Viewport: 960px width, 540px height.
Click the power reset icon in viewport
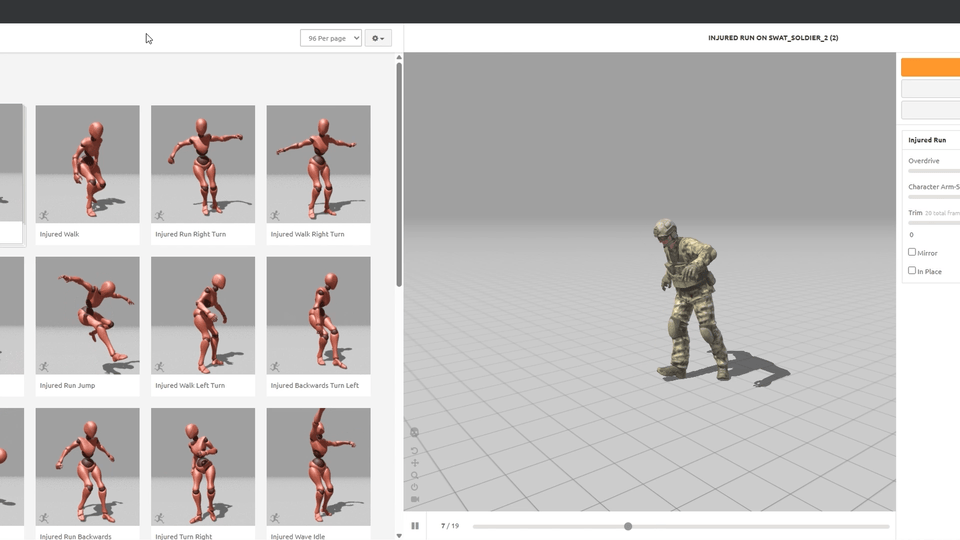pos(415,487)
